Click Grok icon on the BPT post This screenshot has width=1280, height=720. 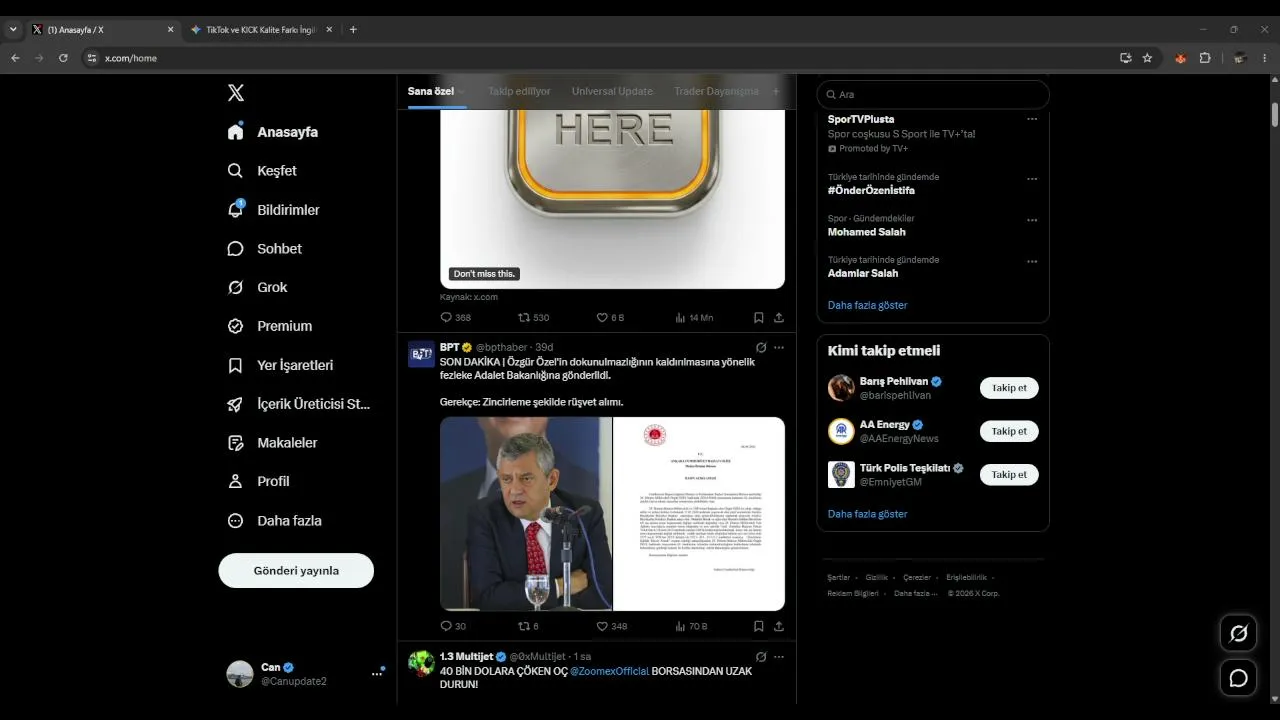pyautogui.click(x=761, y=348)
